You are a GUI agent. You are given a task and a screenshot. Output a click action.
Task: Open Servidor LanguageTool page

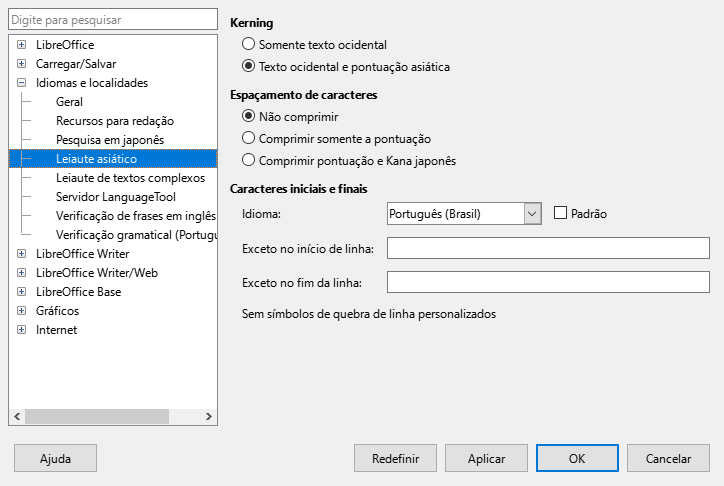point(116,197)
